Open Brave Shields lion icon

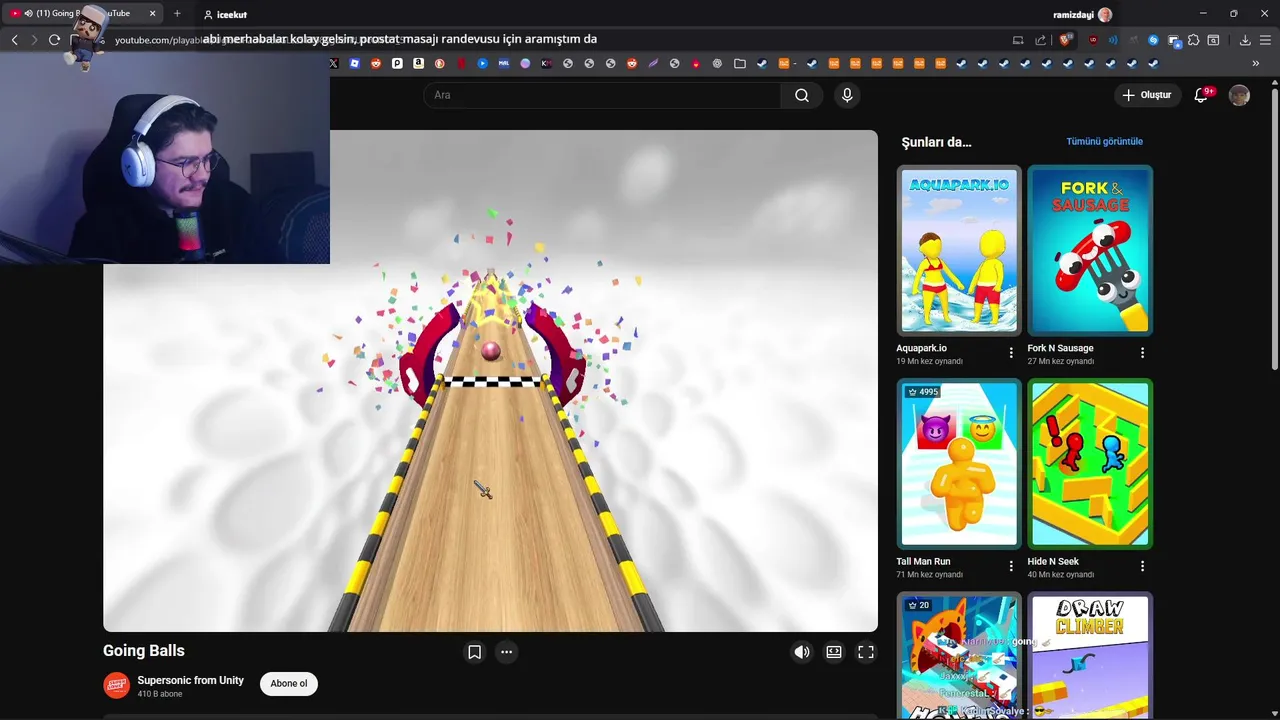point(1065,40)
